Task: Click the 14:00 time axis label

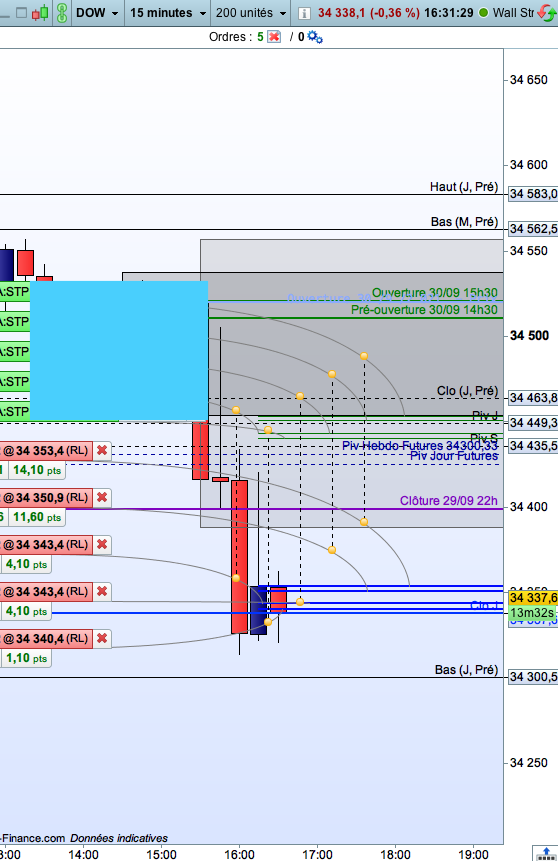Action: (x=83, y=854)
